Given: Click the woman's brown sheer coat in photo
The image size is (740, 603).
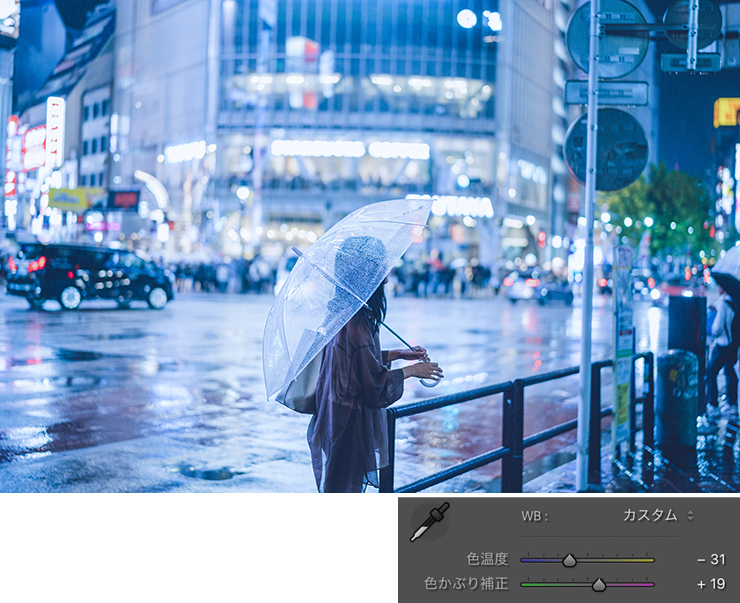Looking at the screenshot, I should pyautogui.click(x=352, y=406).
